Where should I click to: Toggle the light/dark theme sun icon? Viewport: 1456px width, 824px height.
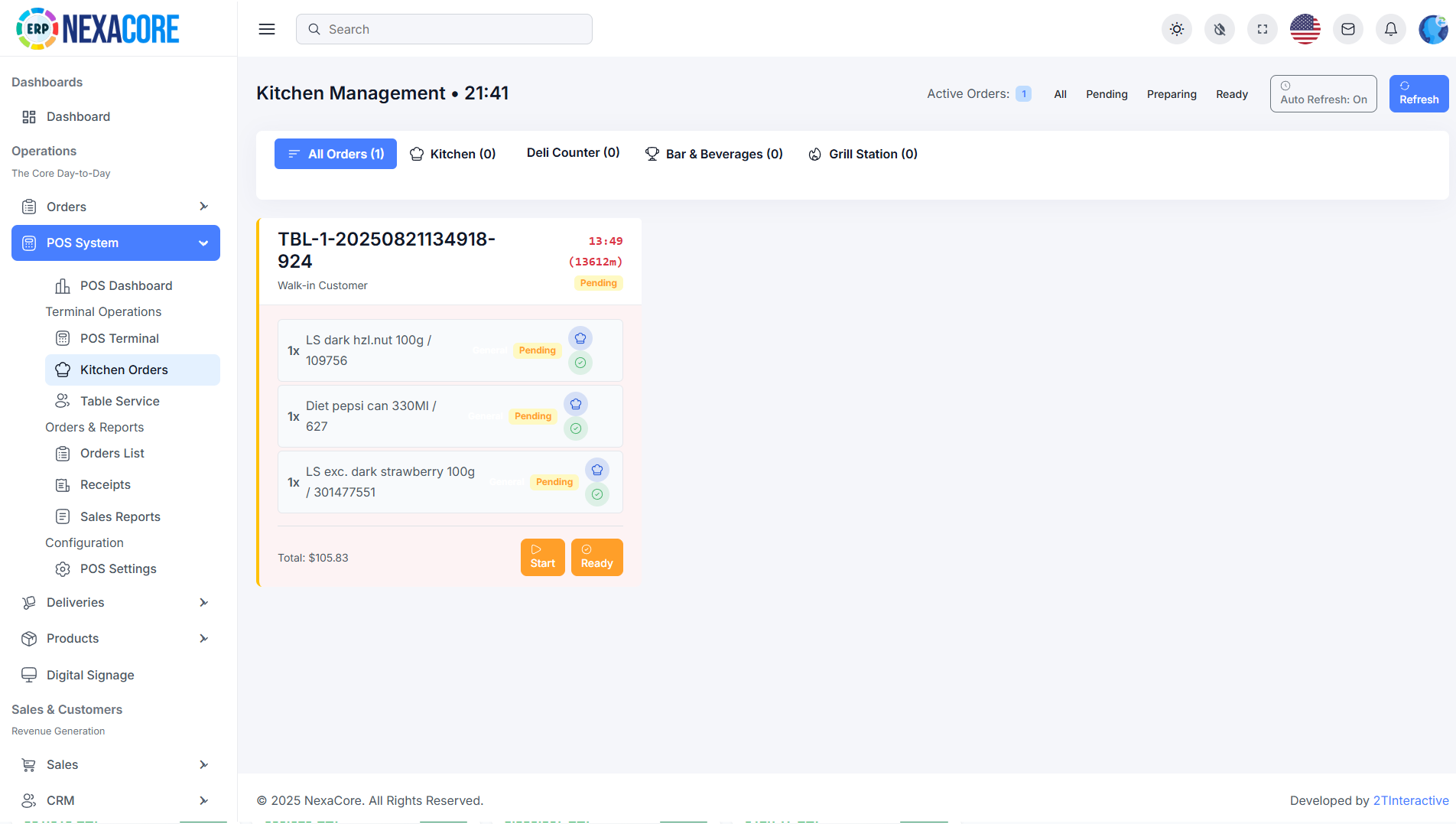[1176, 29]
